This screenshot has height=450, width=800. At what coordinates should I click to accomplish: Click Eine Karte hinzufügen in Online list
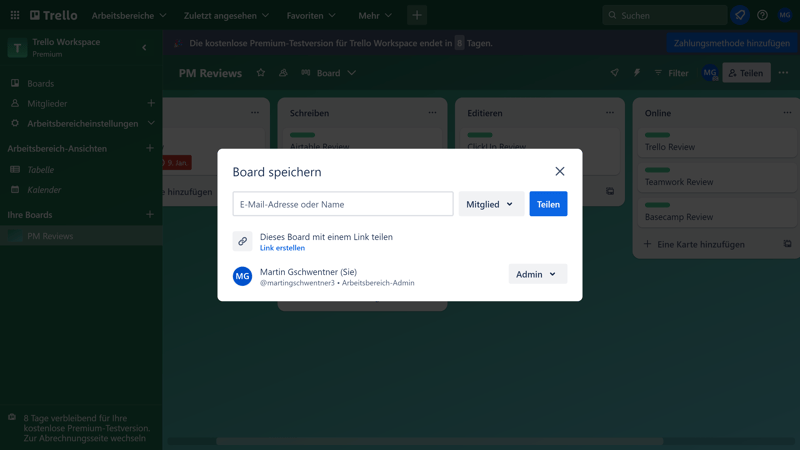click(694, 244)
